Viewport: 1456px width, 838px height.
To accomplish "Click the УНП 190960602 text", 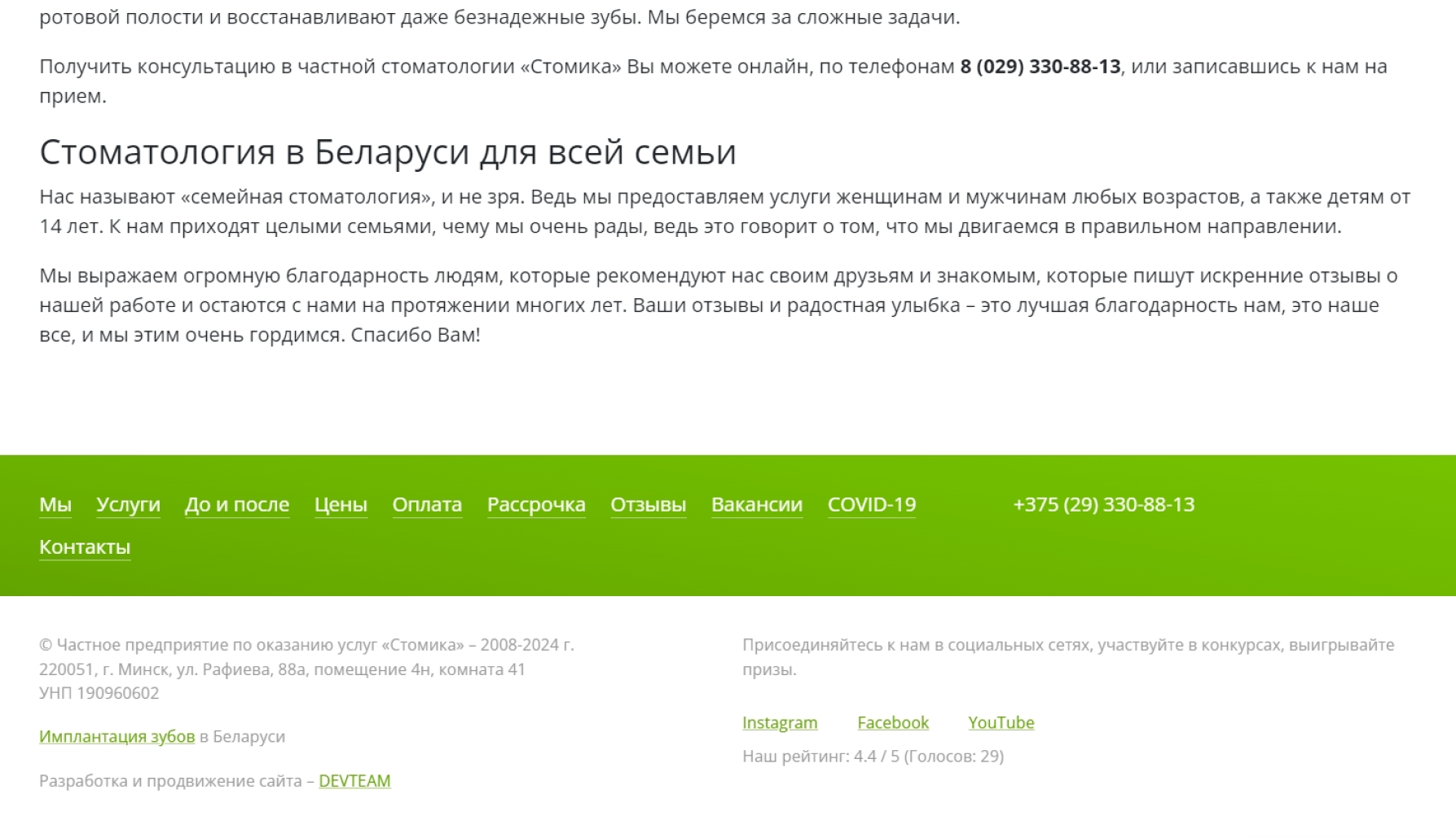I will [x=99, y=693].
